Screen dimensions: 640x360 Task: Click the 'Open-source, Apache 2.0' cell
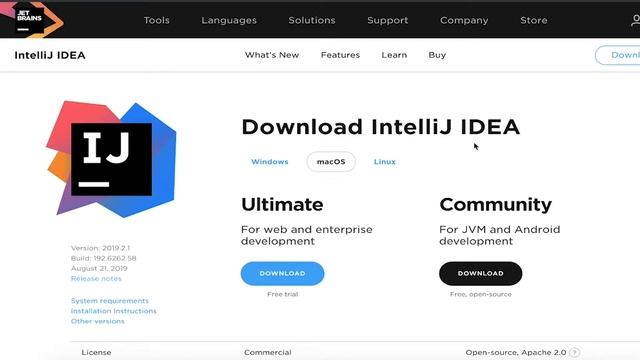pos(516,352)
